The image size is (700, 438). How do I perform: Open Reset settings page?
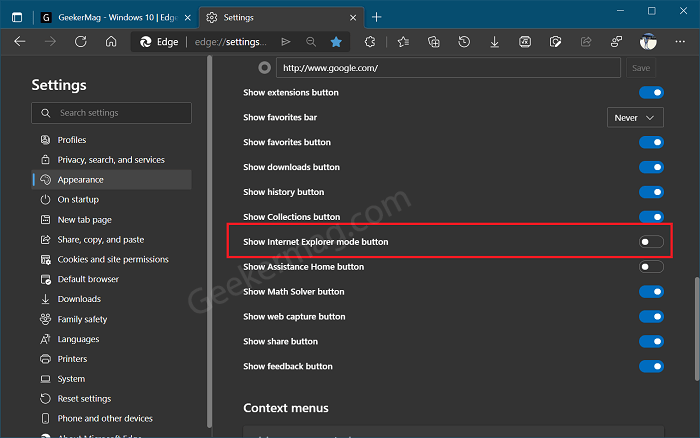(x=112, y=399)
